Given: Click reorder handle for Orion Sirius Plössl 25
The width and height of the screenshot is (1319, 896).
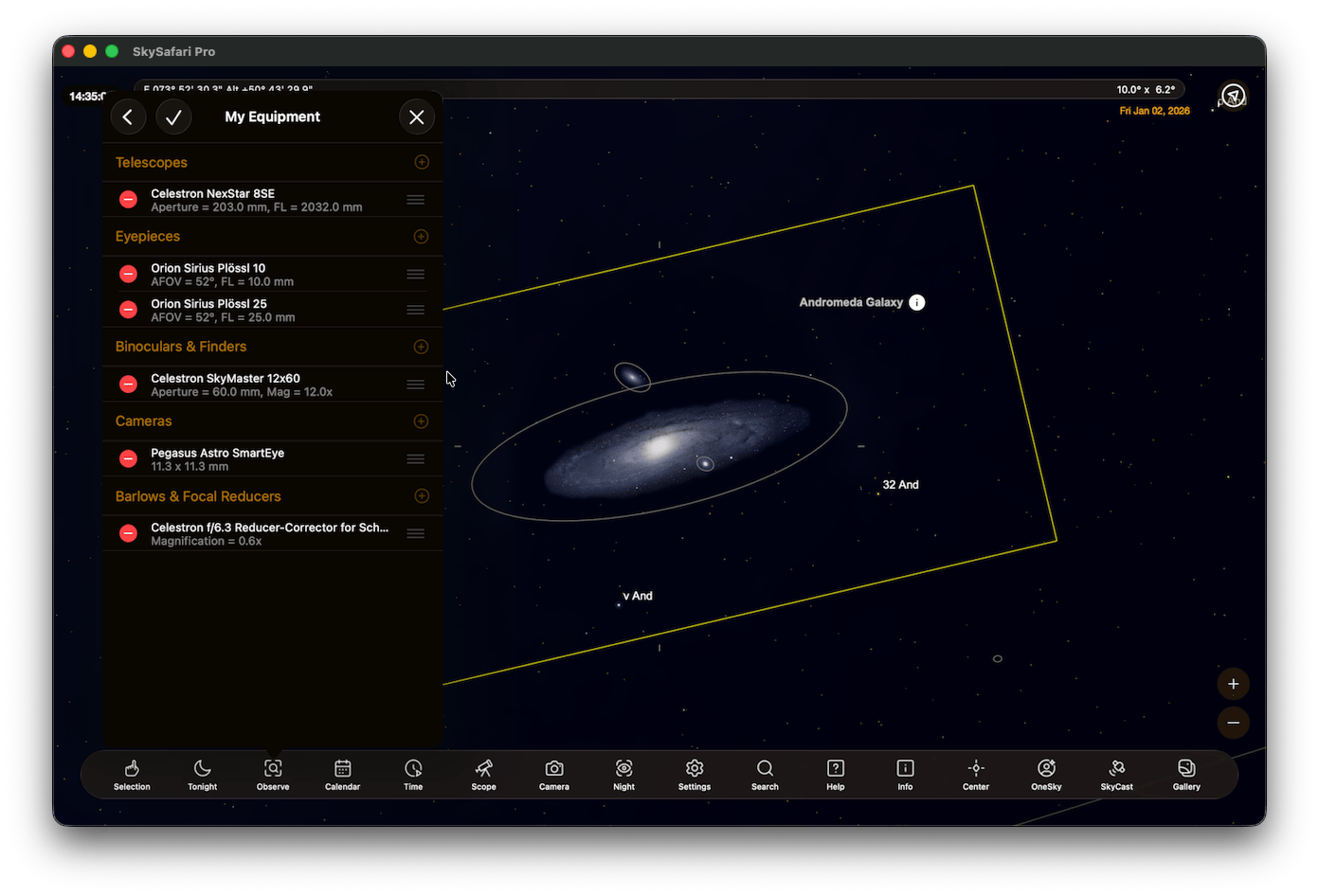Looking at the screenshot, I should (415, 311).
